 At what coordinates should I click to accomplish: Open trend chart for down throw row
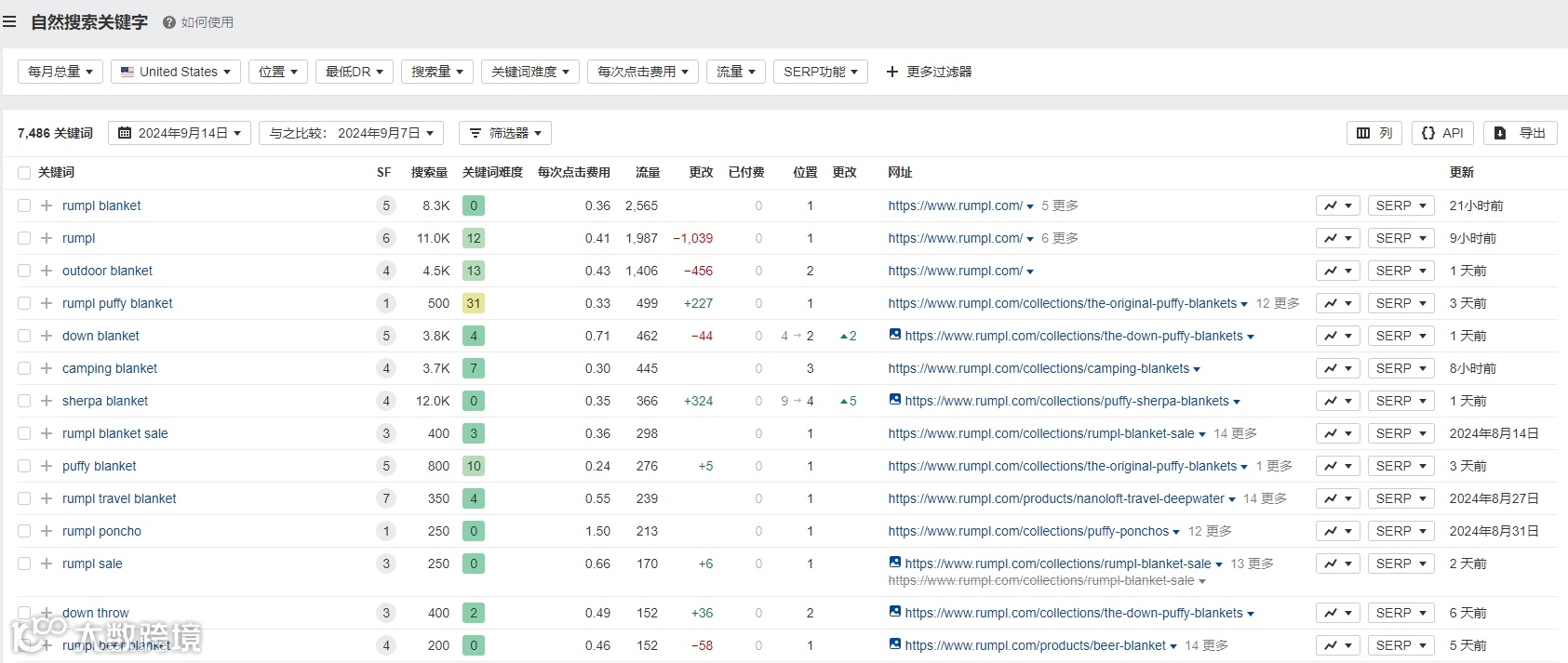click(1338, 613)
